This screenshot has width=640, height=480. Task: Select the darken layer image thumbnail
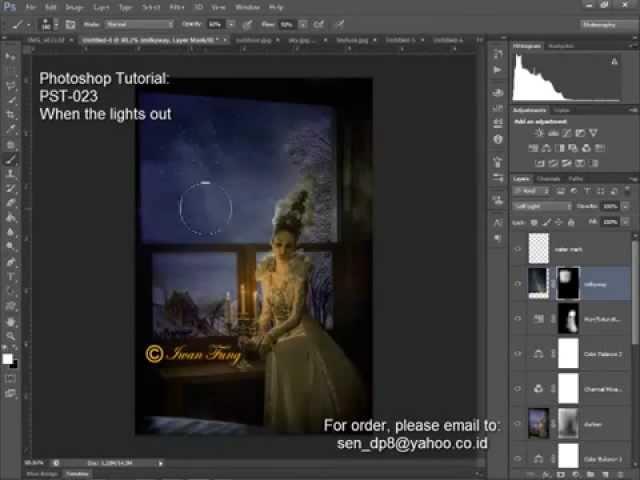[x=538, y=424]
